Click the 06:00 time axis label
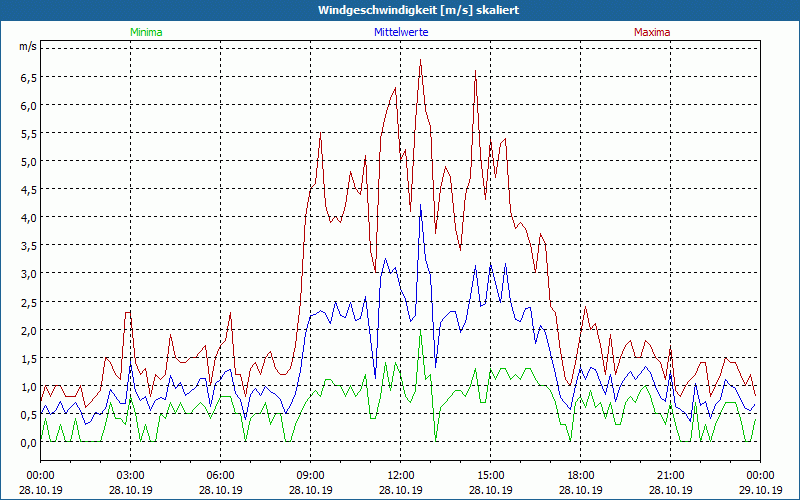800x500 pixels. (x=221, y=475)
